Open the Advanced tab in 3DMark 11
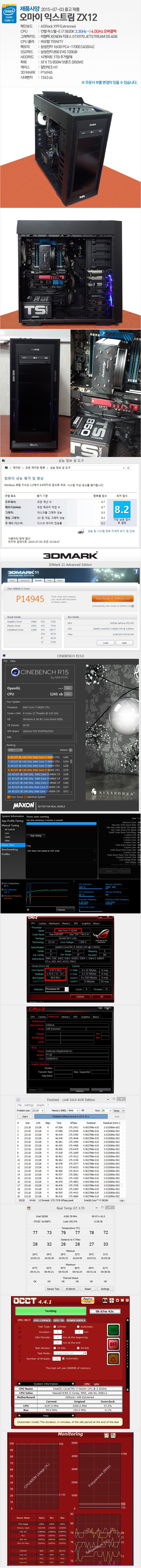This screenshot has width=141, height=1568. pyautogui.click(x=25, y=581)
